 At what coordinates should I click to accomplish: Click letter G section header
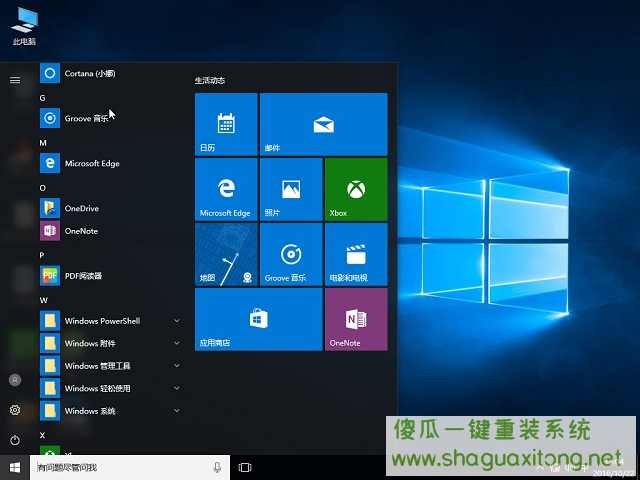pyautogui.click(x=42, y=98)
